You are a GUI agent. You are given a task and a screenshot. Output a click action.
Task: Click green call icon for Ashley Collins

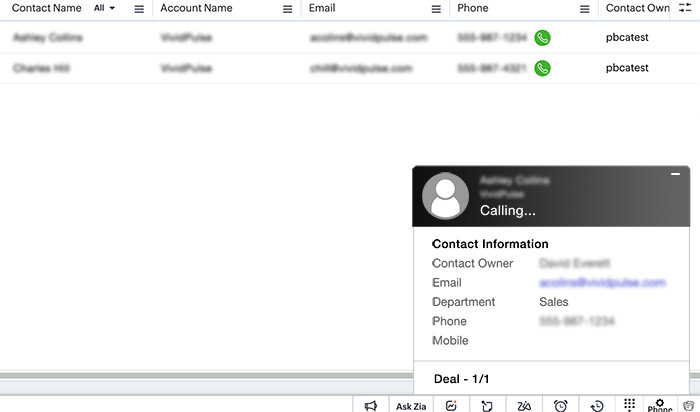tap(542, 38)
